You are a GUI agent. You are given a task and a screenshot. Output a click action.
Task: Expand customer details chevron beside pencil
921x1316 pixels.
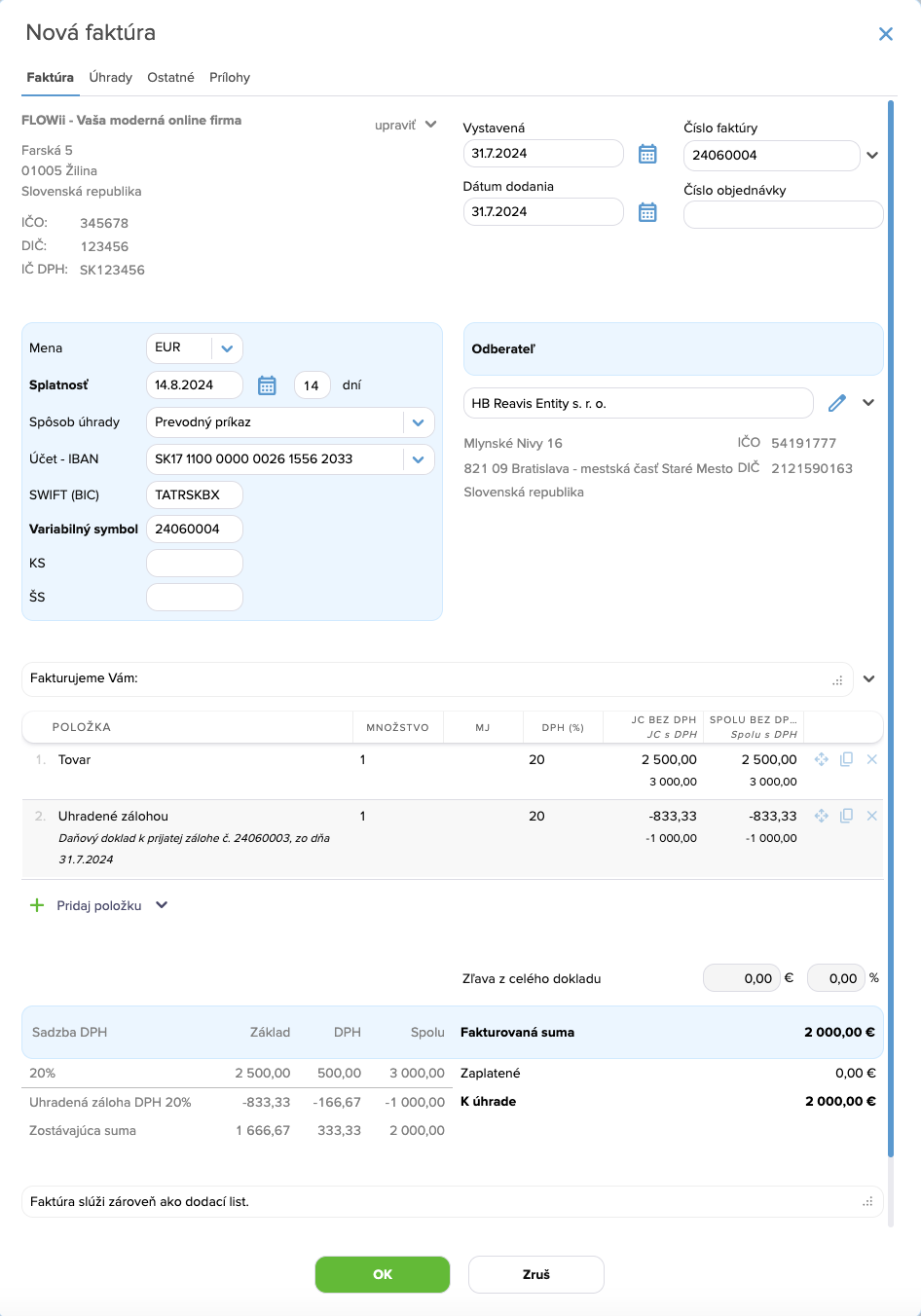click(x=868, y=402)
